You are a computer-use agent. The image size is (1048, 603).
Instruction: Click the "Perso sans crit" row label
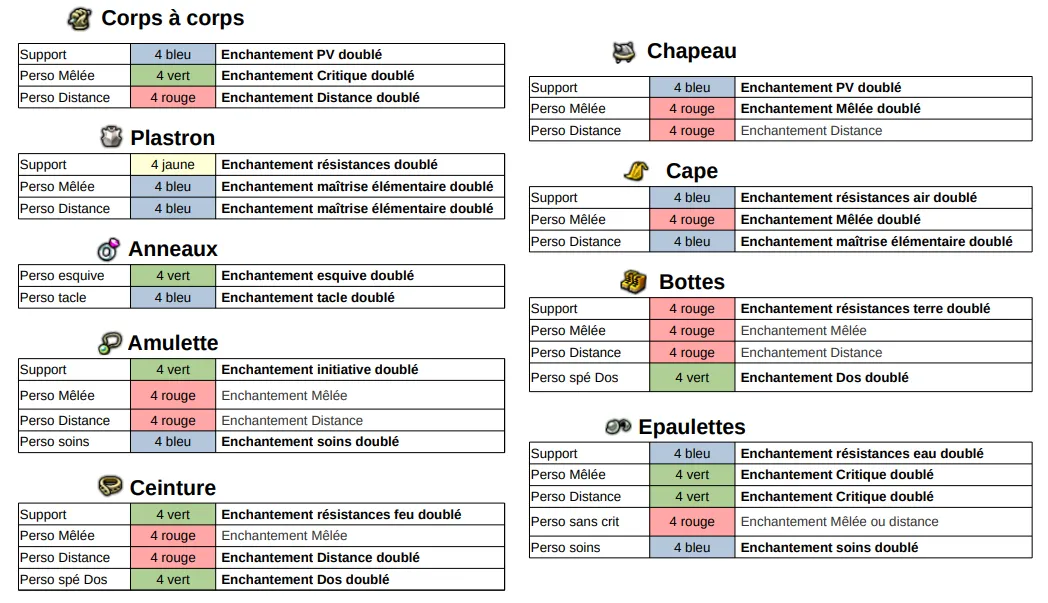click(575, 522)
